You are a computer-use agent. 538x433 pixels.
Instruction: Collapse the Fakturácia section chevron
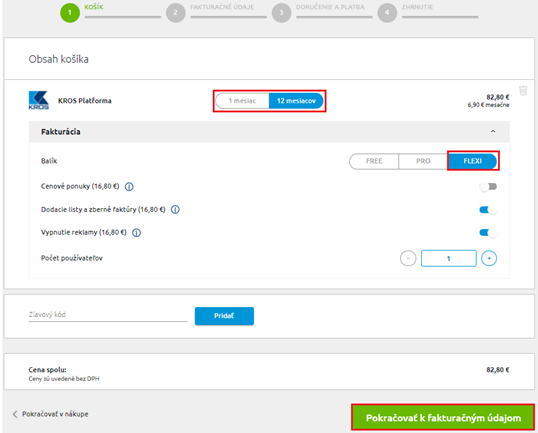[x=493, y=131]
